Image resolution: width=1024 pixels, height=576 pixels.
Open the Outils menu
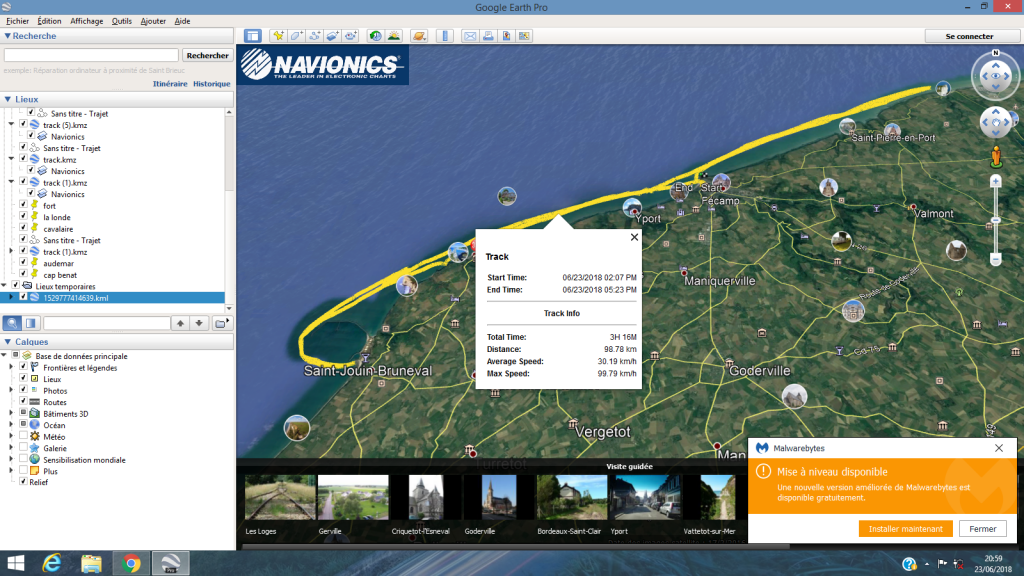pyautogui.click(x=121, y=21)
